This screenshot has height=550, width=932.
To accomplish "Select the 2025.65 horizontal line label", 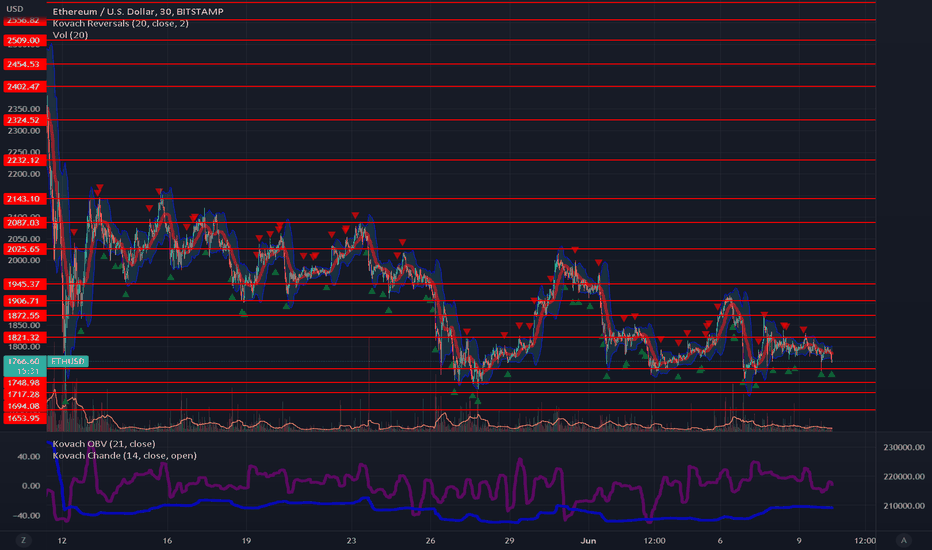I will tap(25, 249).
